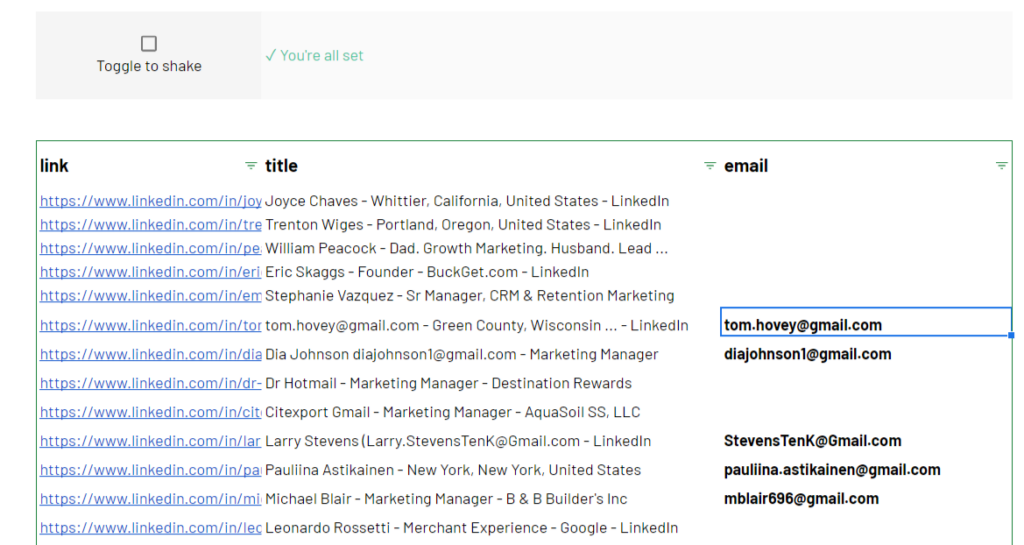
Task: Select the pauliina.astikainen@gmail.com email cell
Action: point(866,470)
